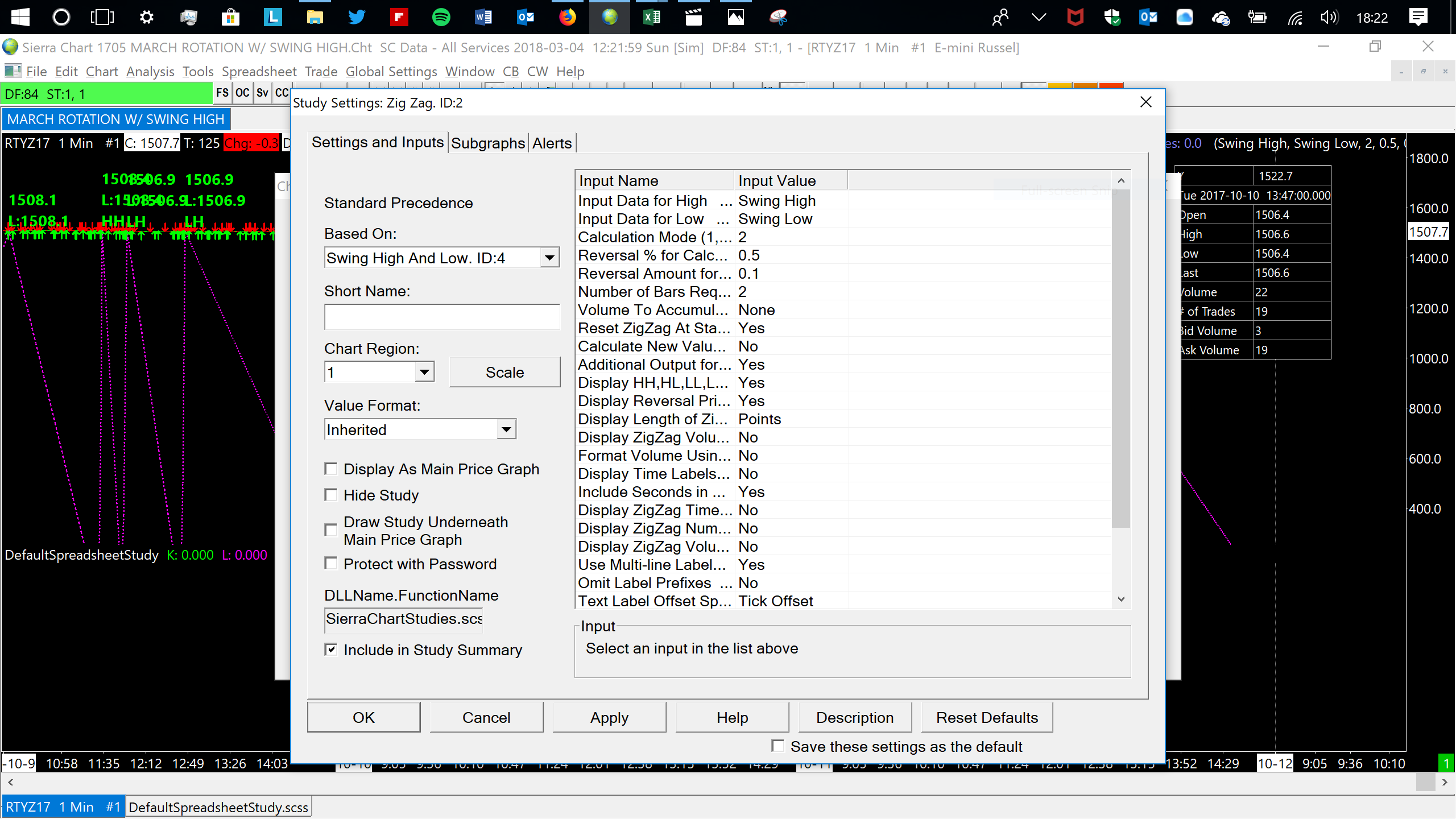
Task: Check Display As Main Price Graph
Action: pos(331,469)
